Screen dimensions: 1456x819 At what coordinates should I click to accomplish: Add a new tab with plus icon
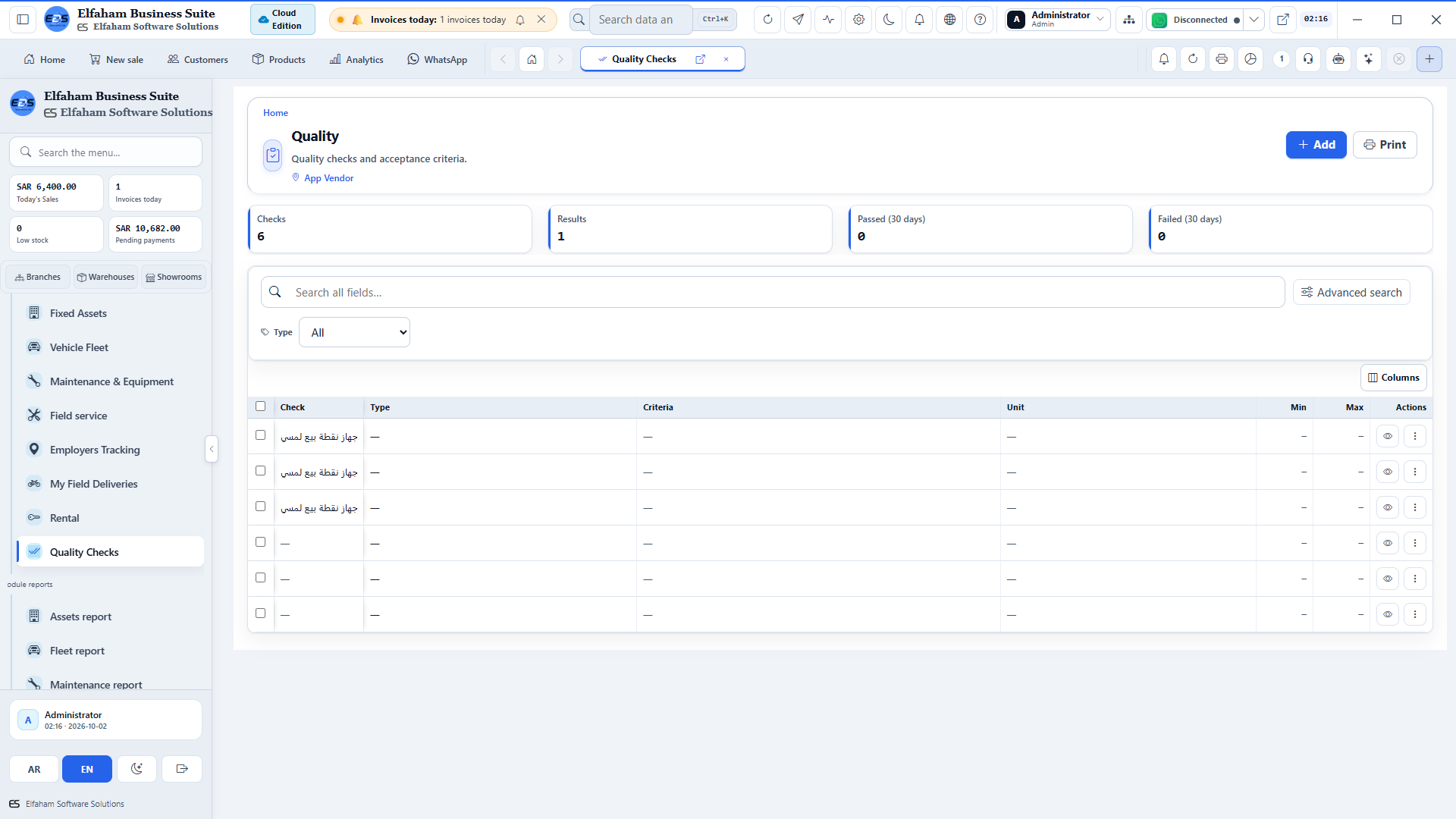point(1429,59)
